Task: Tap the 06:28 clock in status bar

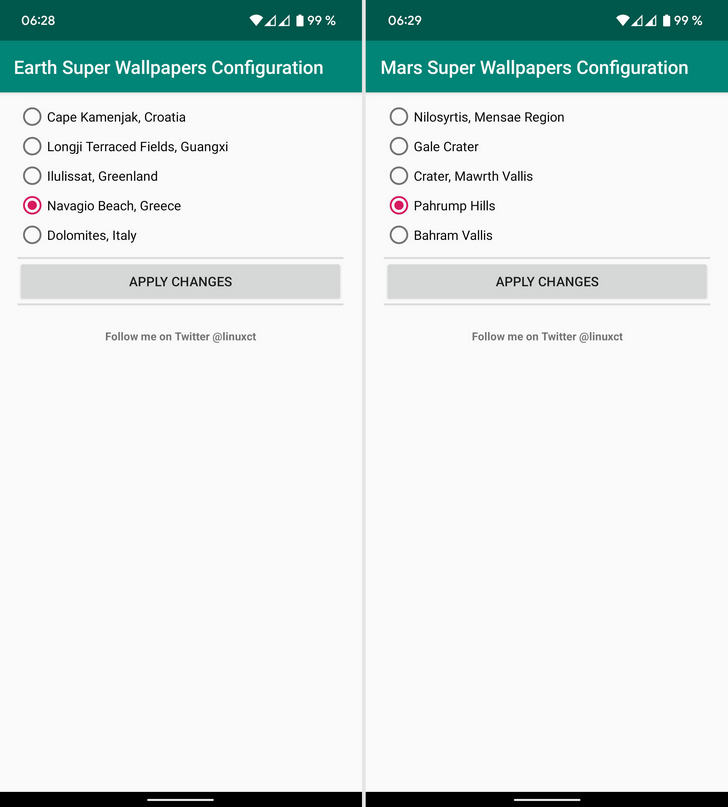Action: pyautogui.click(x=38, y=21)
